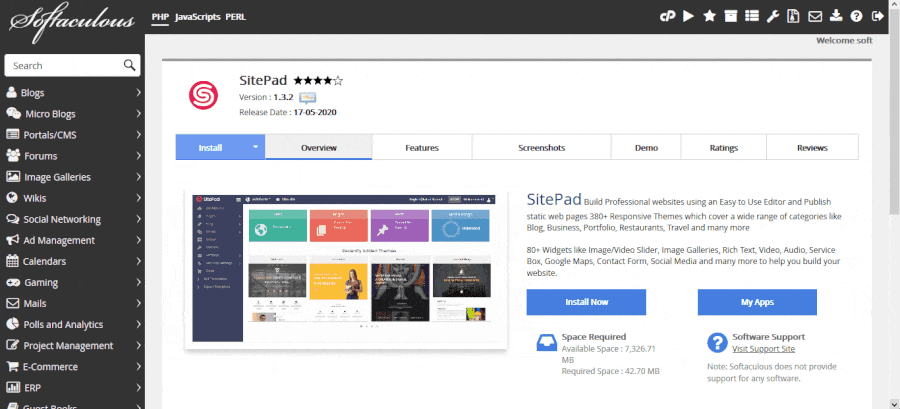Click the Ad Management megaphone icon
The width and height of the screenshot is (900, 409).
point(13,240)
